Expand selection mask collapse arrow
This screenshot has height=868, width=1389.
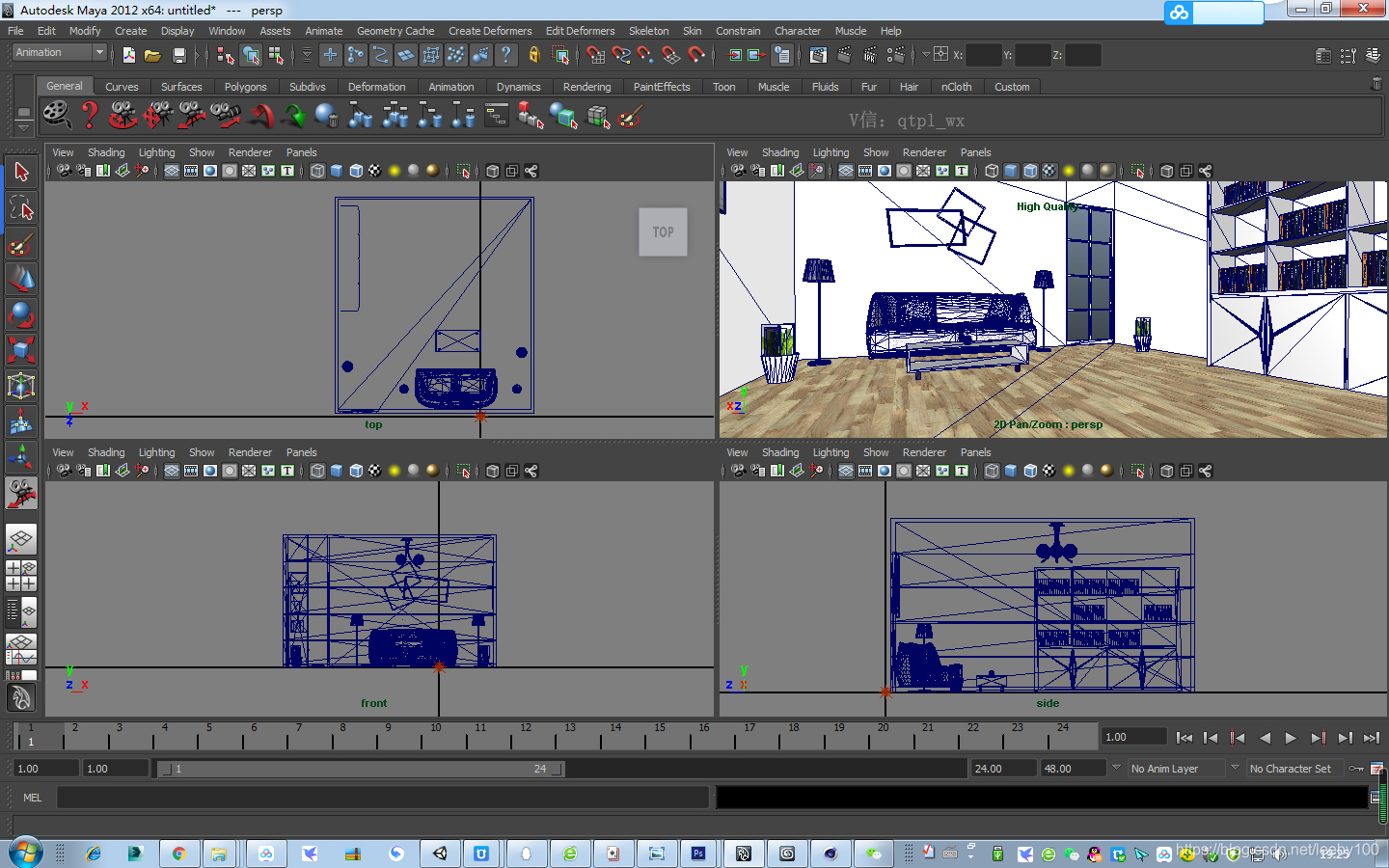point(307,55)
